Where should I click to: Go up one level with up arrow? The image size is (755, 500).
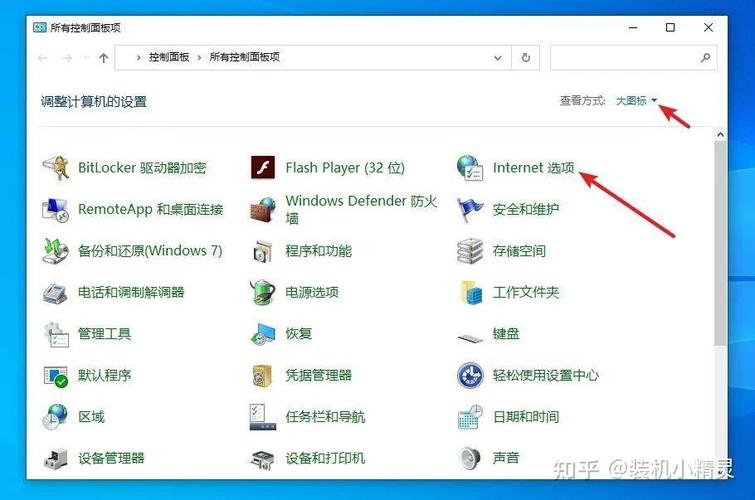click(x=104, y=58)
